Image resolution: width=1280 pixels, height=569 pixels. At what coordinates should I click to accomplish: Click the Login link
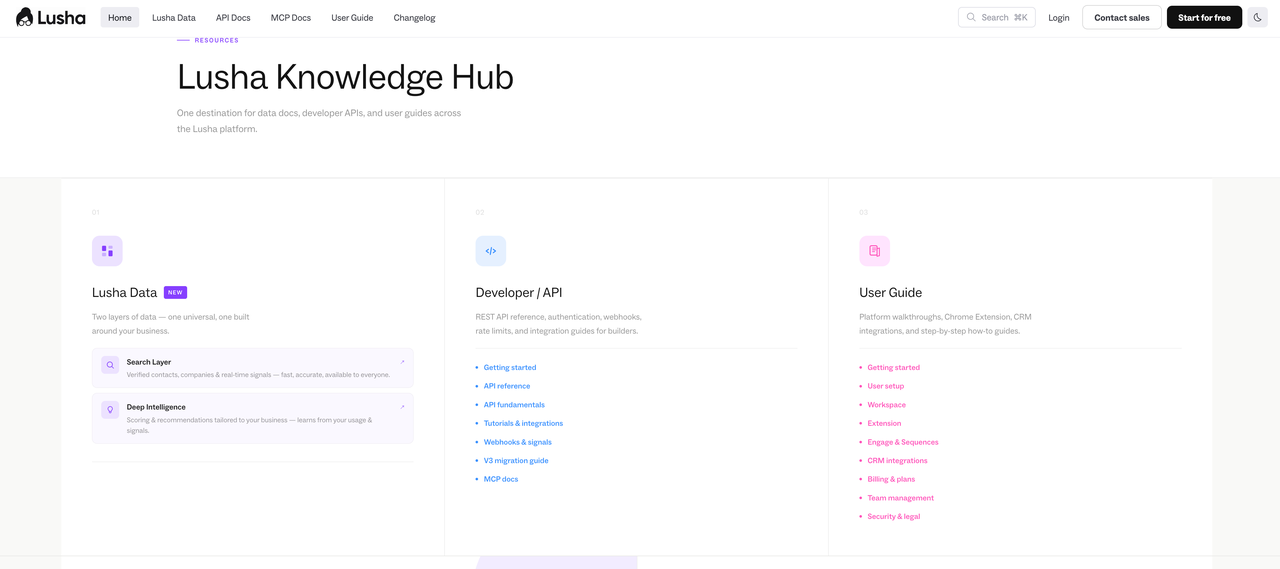[1059, 17]
